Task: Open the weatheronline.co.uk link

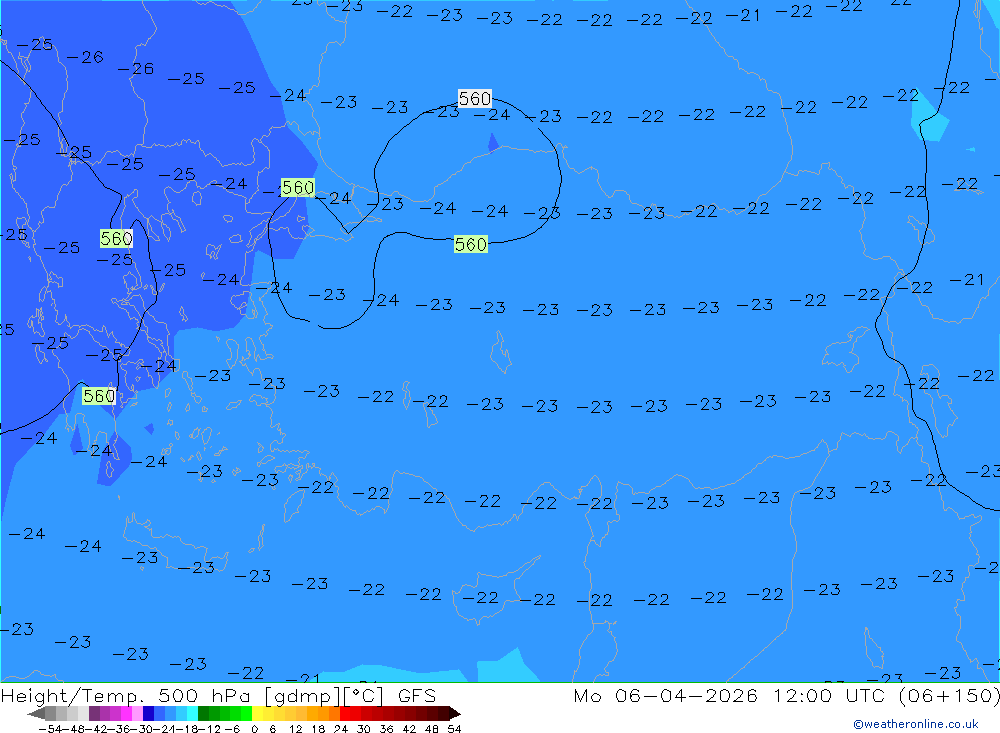Action: click(x=916, y=723)
